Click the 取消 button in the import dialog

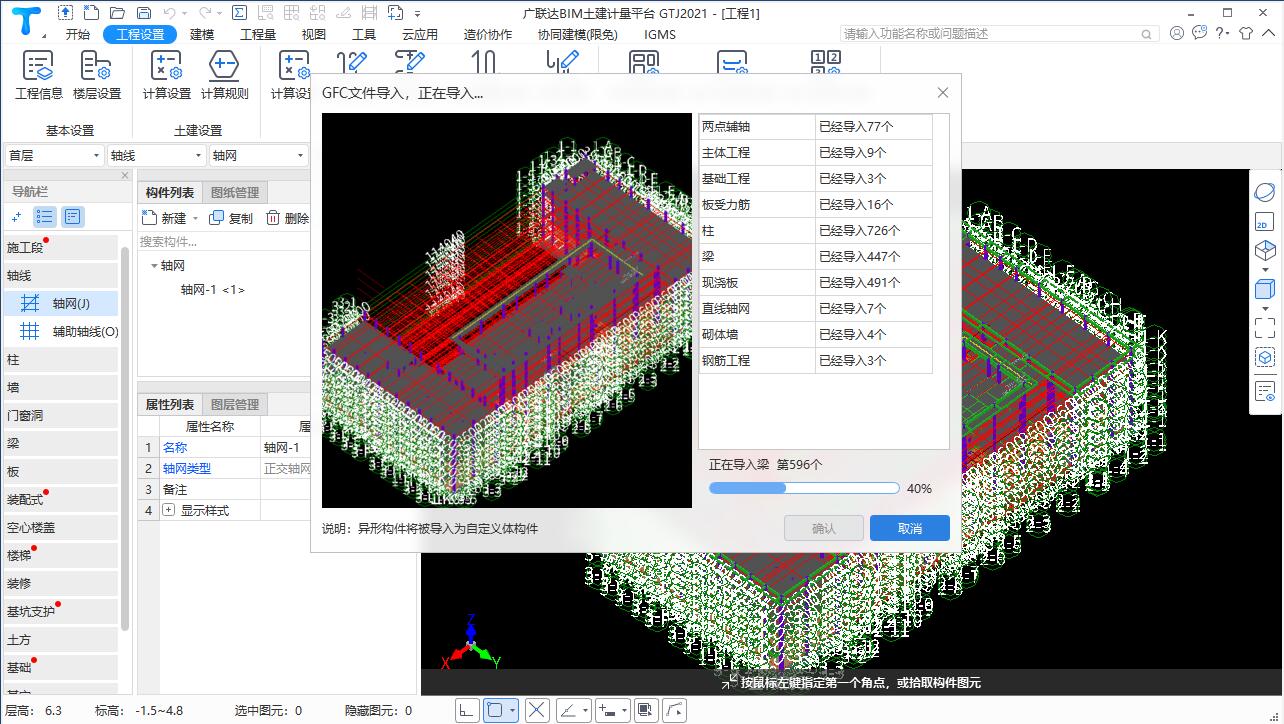coord(910,528)
